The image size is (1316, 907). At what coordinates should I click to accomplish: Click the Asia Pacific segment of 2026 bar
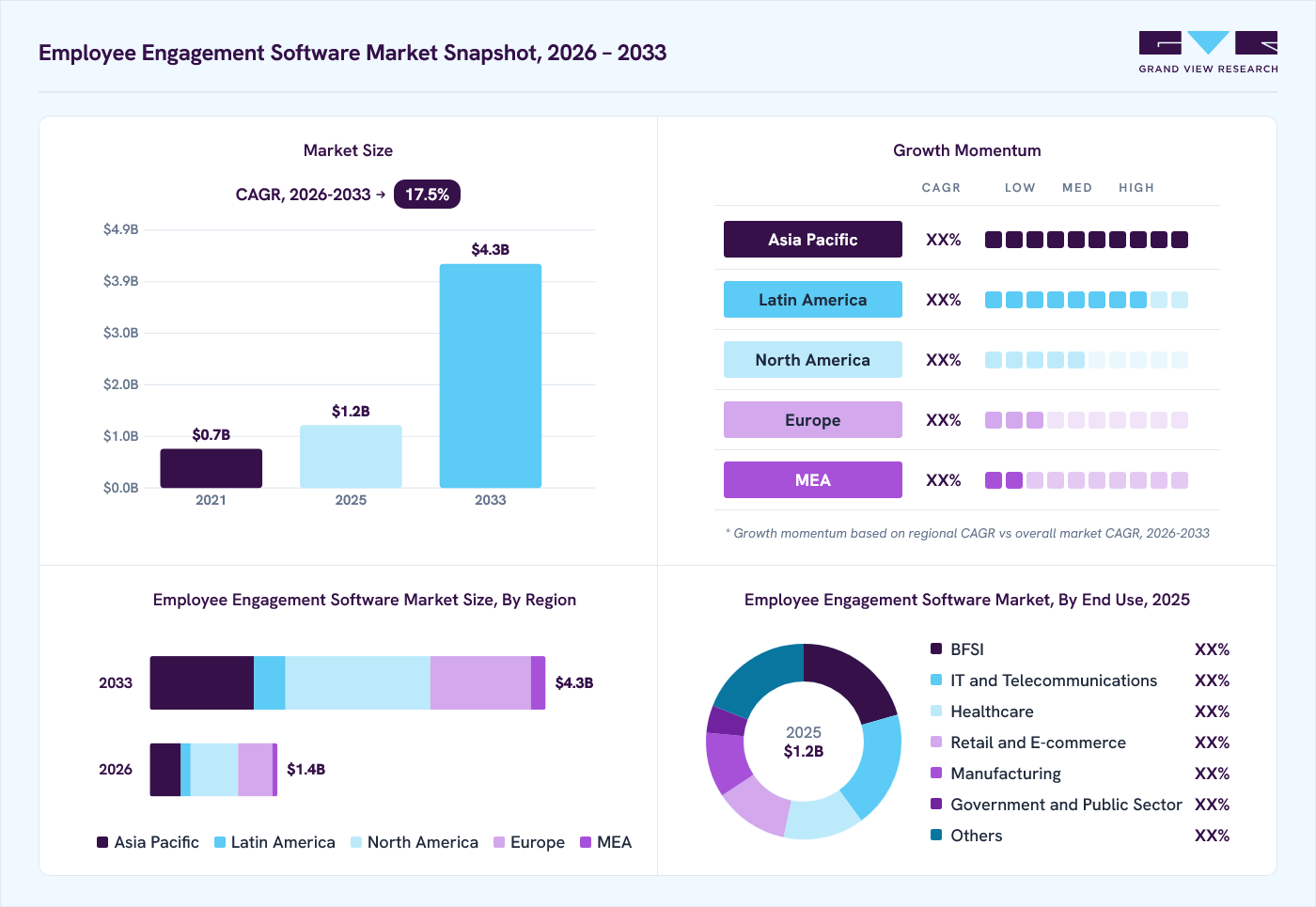pos(165,770)
